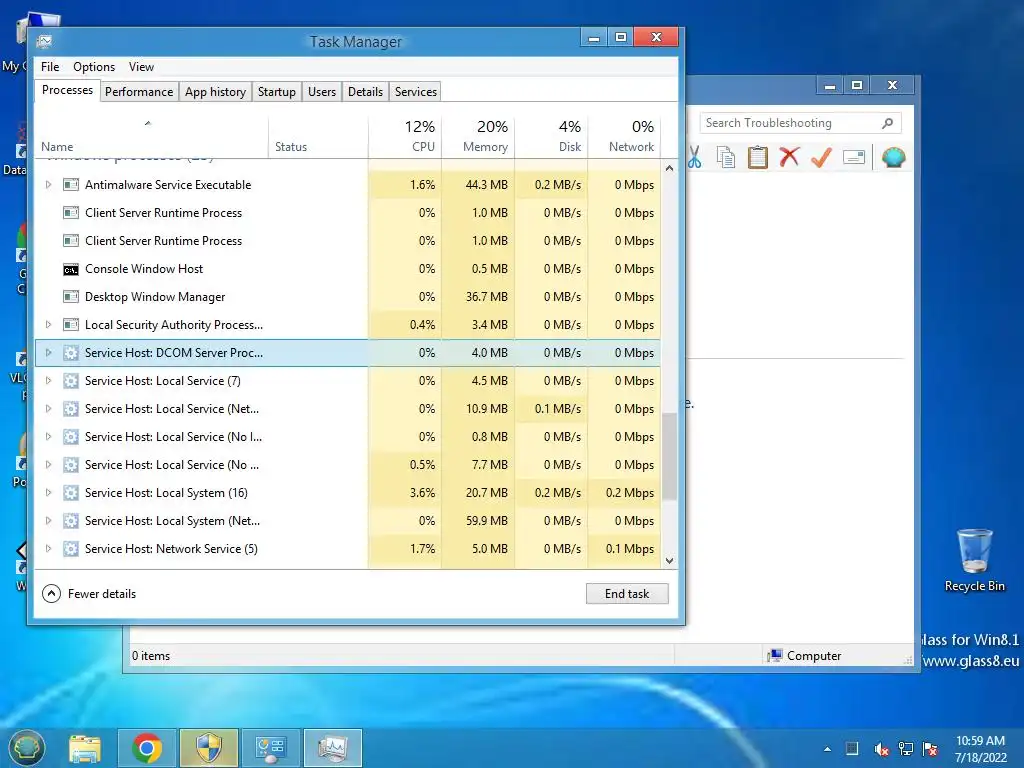This screenshot has width=1024, height=768.
Task: Click the muted speaker tray icon
Action: (882, 749)
